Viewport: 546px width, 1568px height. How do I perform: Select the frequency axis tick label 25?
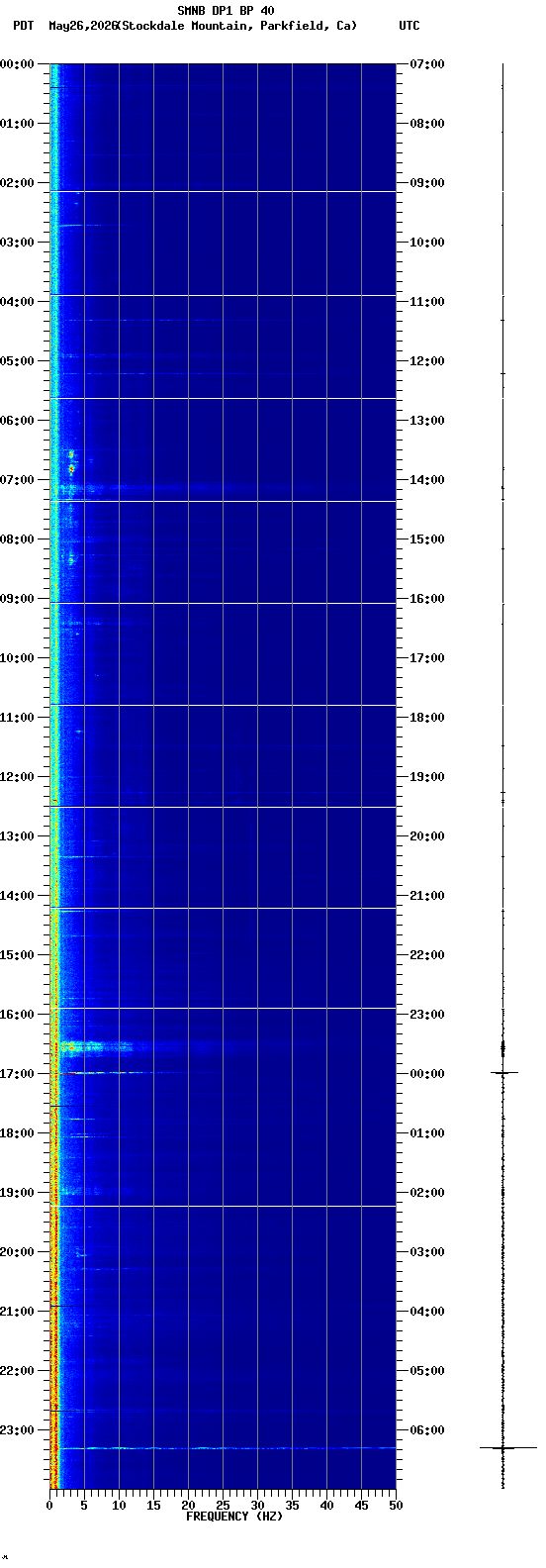(223, 1506)
